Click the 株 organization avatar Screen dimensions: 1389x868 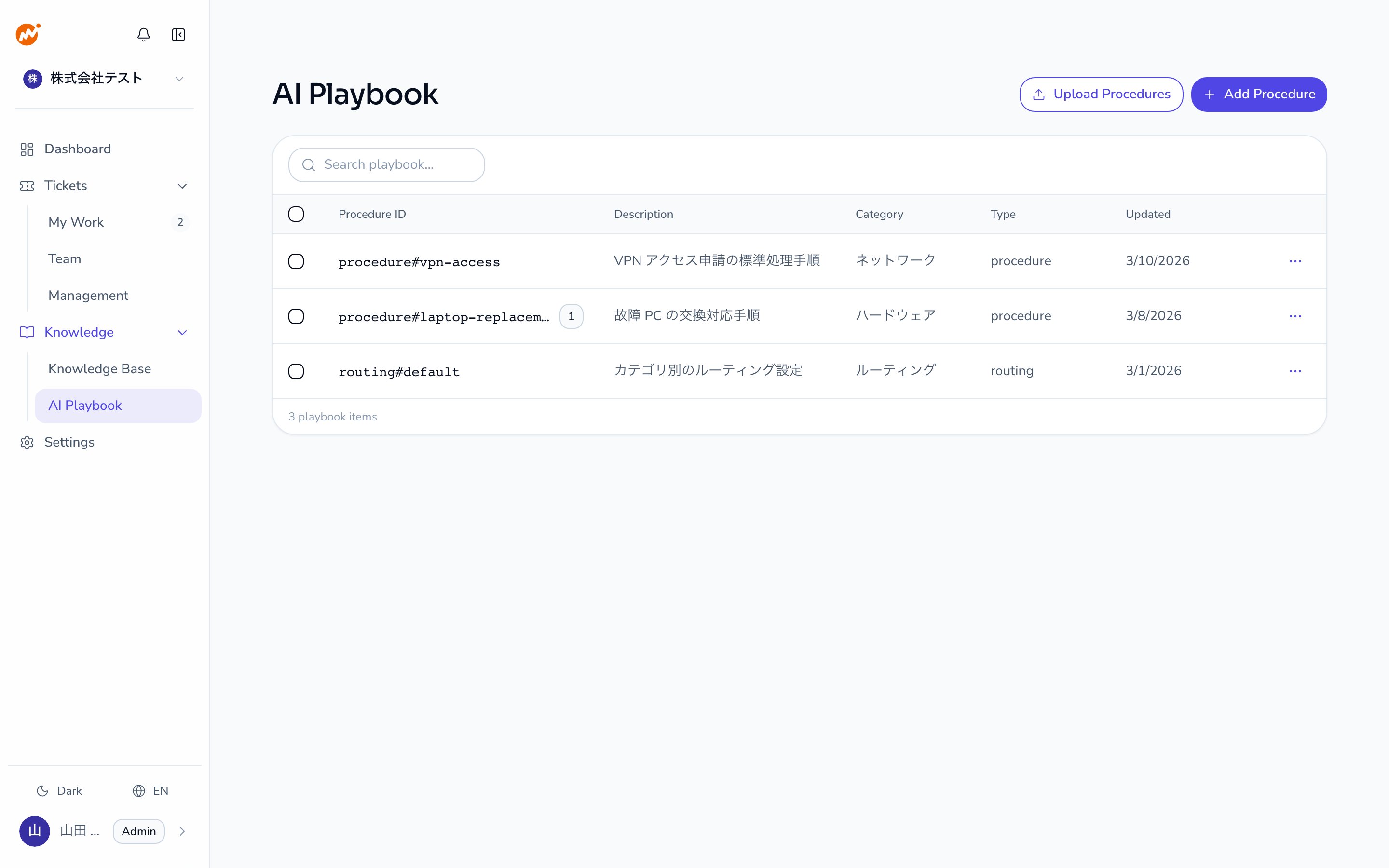coord(33,79)
